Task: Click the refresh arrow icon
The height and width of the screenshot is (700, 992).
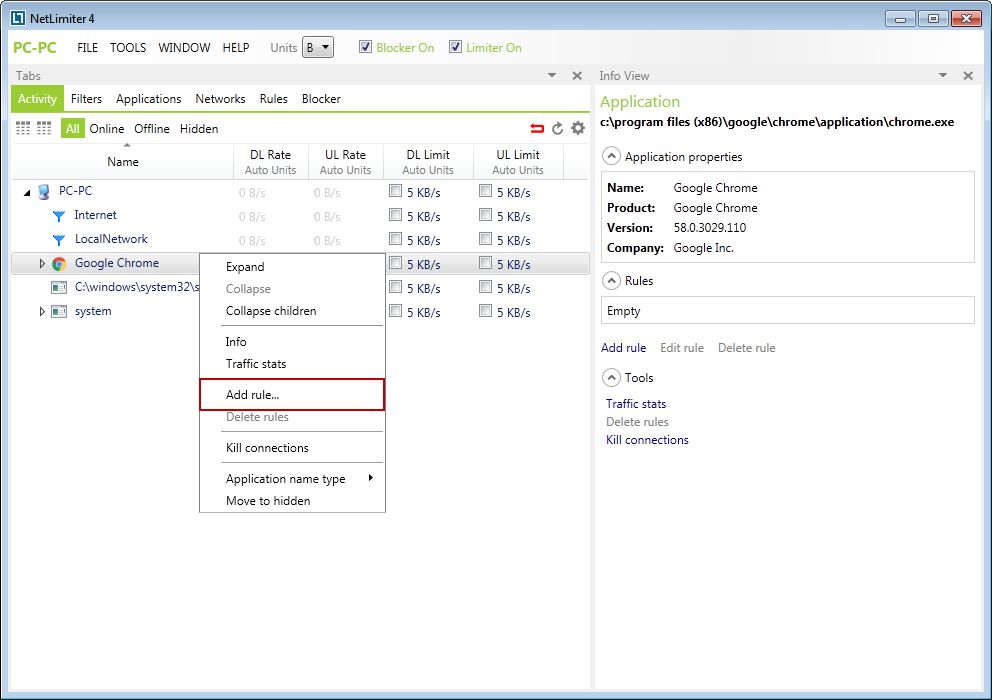Action: pyautogui.click(x=557, y=128)
